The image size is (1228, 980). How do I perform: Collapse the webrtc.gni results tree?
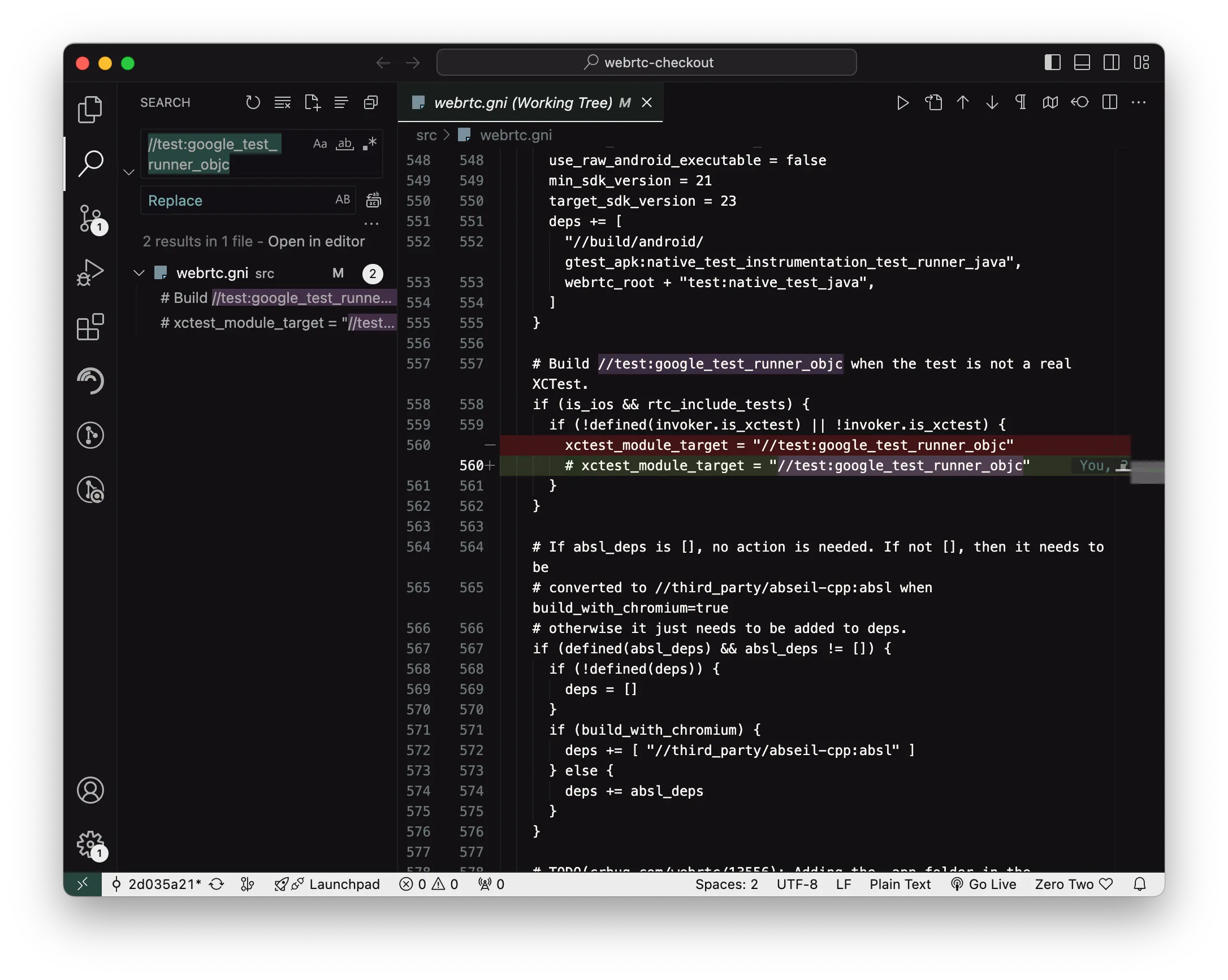pos(139,274)
